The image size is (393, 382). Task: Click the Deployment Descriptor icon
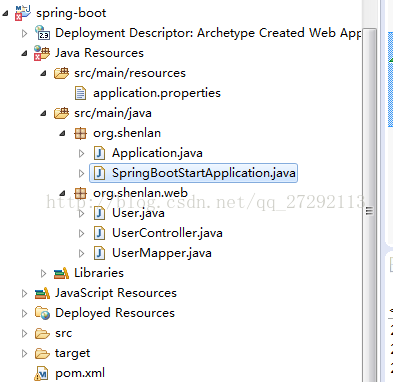[42, 33]
